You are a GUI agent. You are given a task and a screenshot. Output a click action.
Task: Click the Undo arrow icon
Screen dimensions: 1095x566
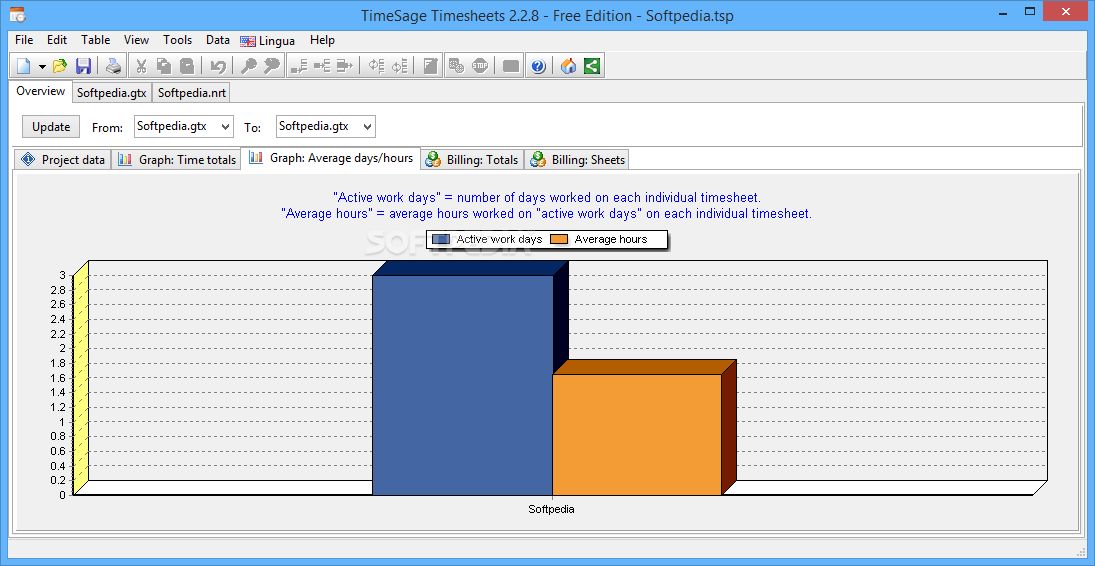click(218, 66)
